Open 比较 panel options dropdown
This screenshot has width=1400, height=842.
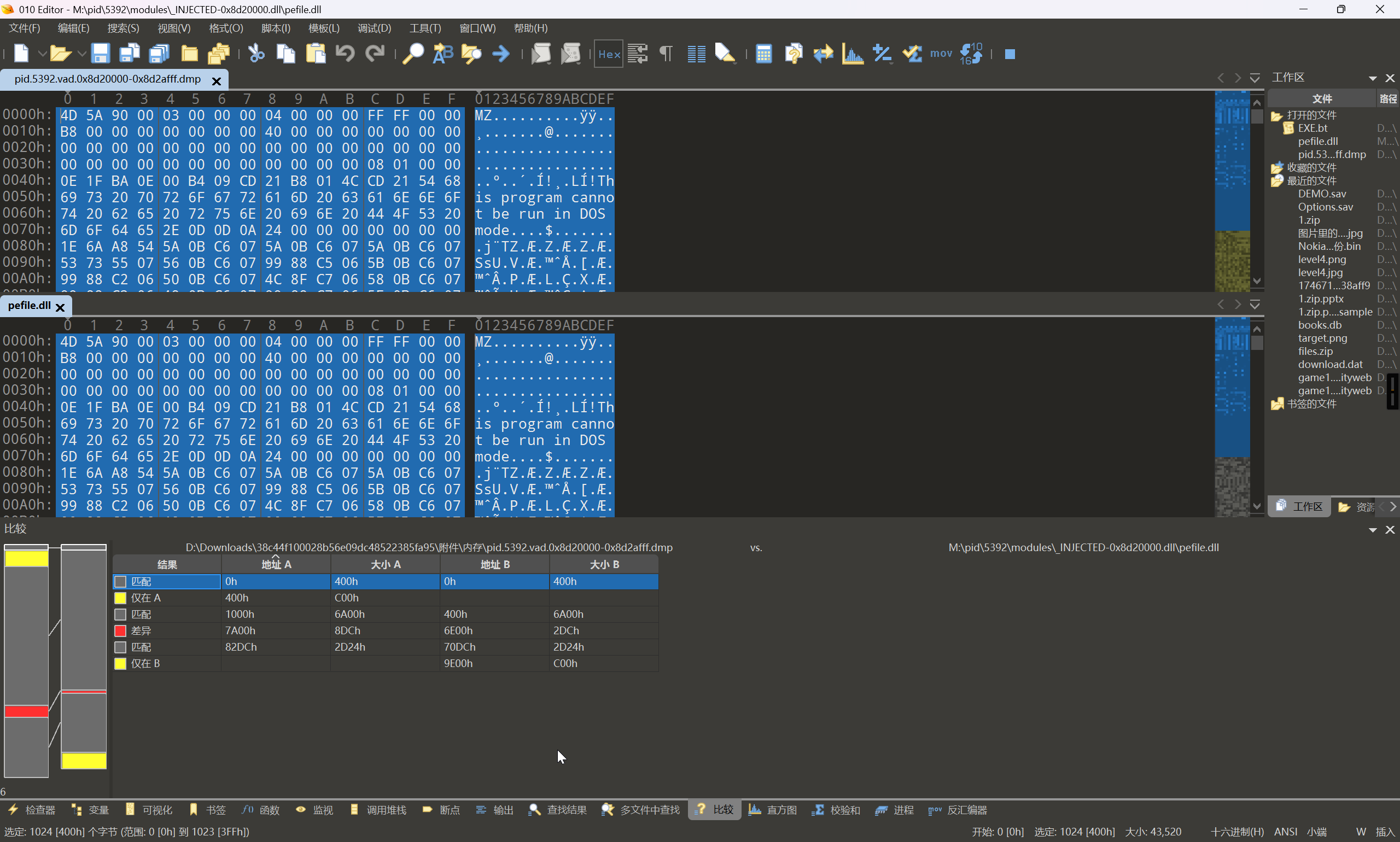[1373, 530]
